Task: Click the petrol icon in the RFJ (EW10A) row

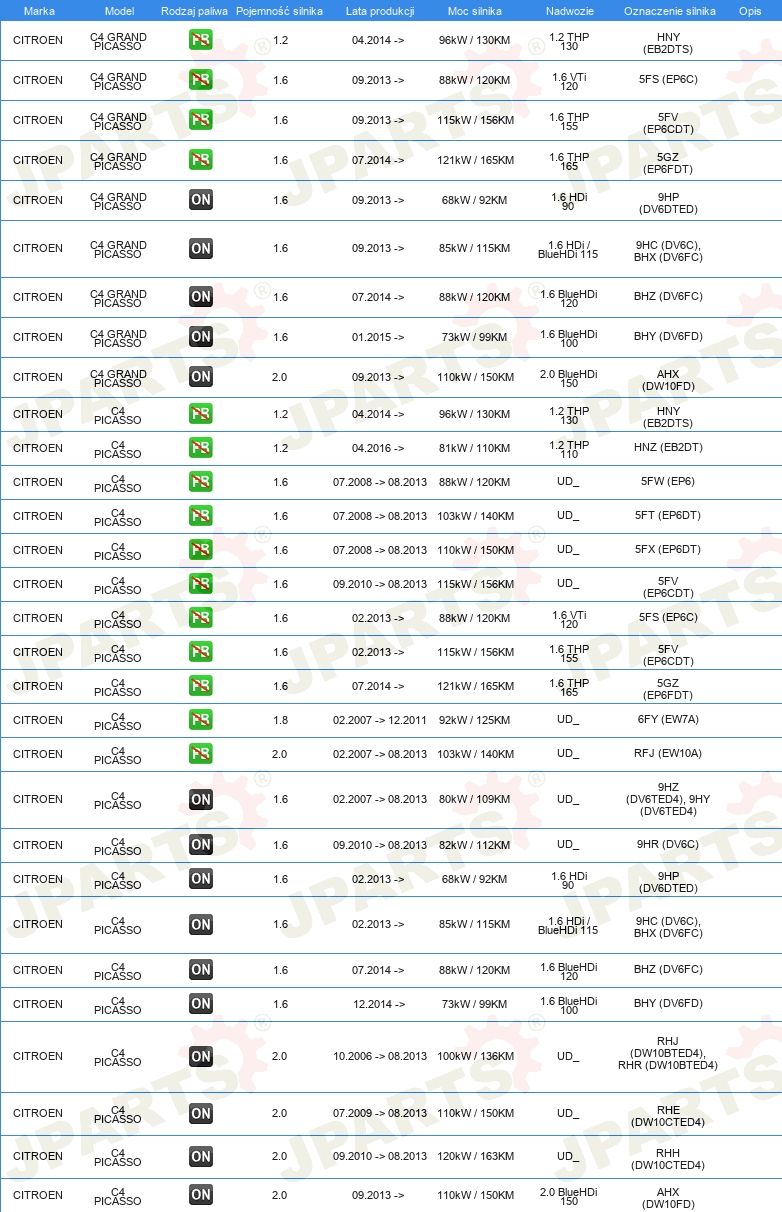Action: (x=201, y=754)
